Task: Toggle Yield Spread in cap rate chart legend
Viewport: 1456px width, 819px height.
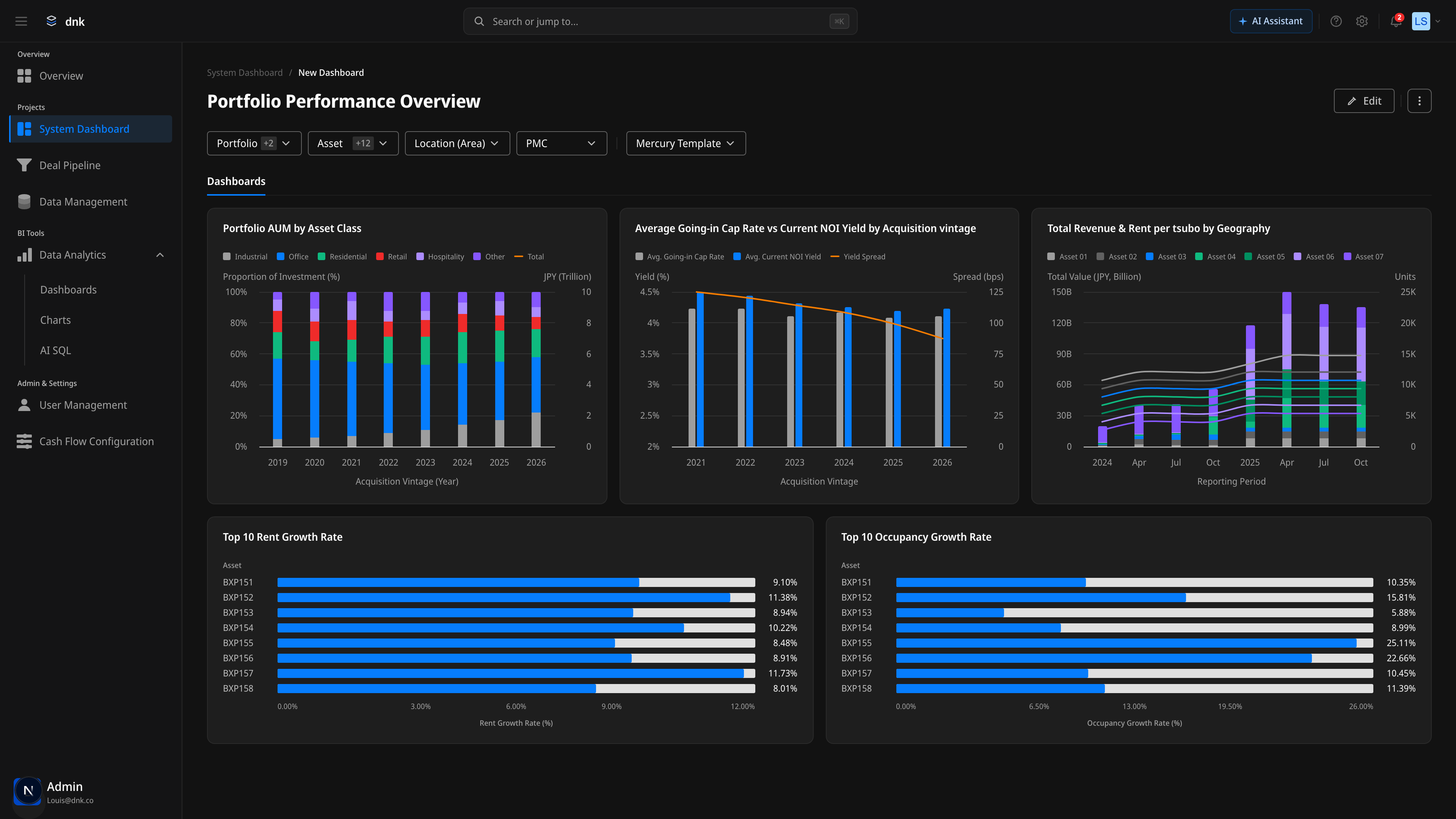Action: click(858, 256)
